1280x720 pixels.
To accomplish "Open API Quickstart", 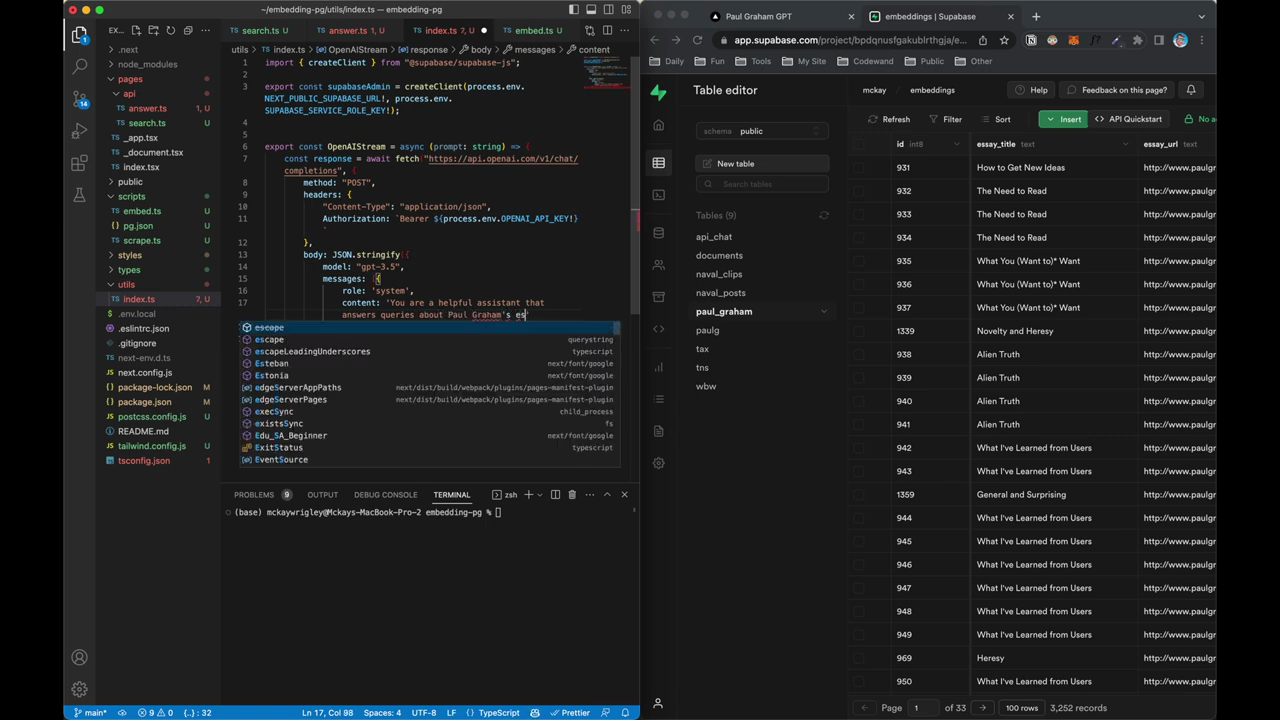I will coord(1128,119).
